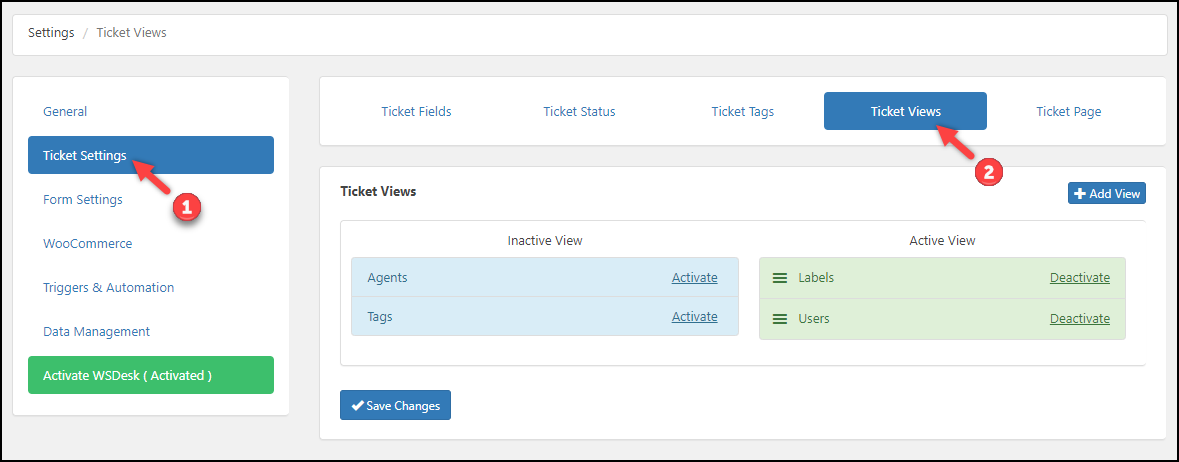The image size is (1179, 462).
Task: Open Triggers & Automation section
Action: coord(108,288)
